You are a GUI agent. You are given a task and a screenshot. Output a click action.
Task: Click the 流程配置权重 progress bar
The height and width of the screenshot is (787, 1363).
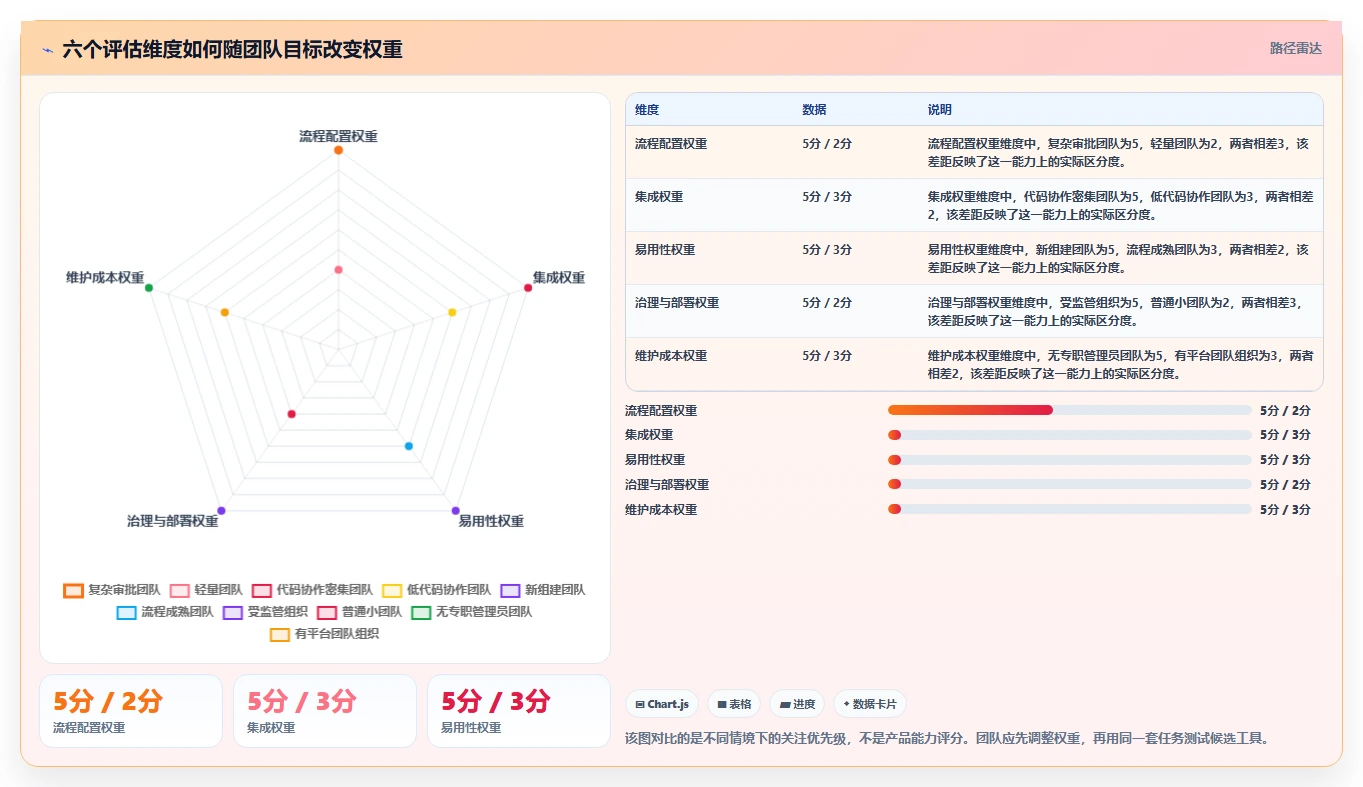coord(1069,410)
